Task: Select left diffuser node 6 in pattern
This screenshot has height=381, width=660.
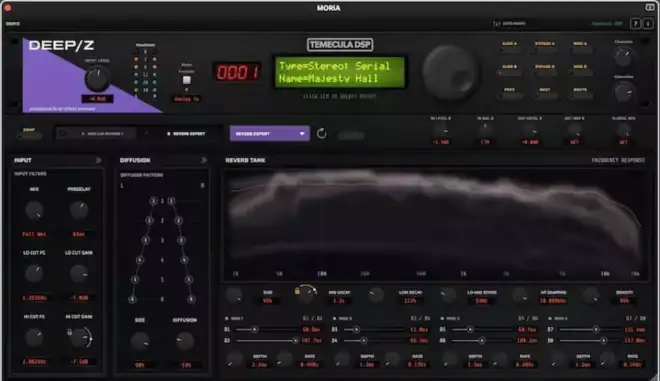Action: click(132, 299)
